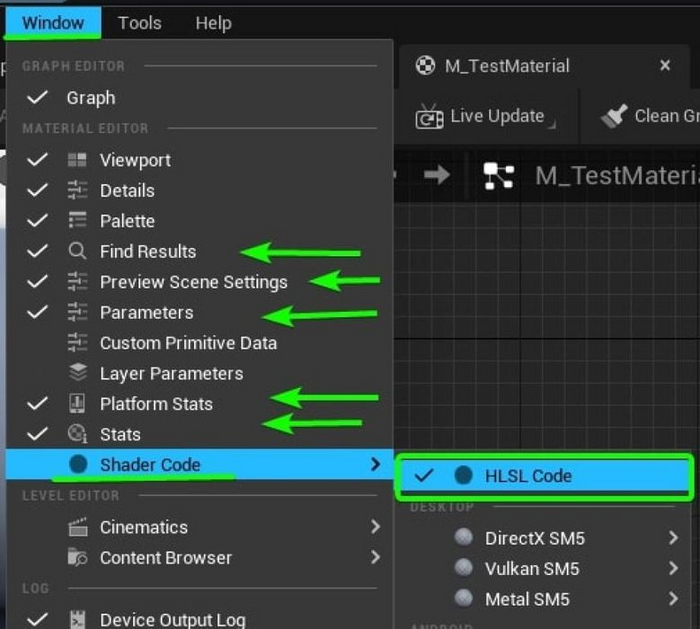Image resolution: width=700 pixels, height=629 pixels.
Task: Open the Live Update dropdown corner
Action: (552, 125)
